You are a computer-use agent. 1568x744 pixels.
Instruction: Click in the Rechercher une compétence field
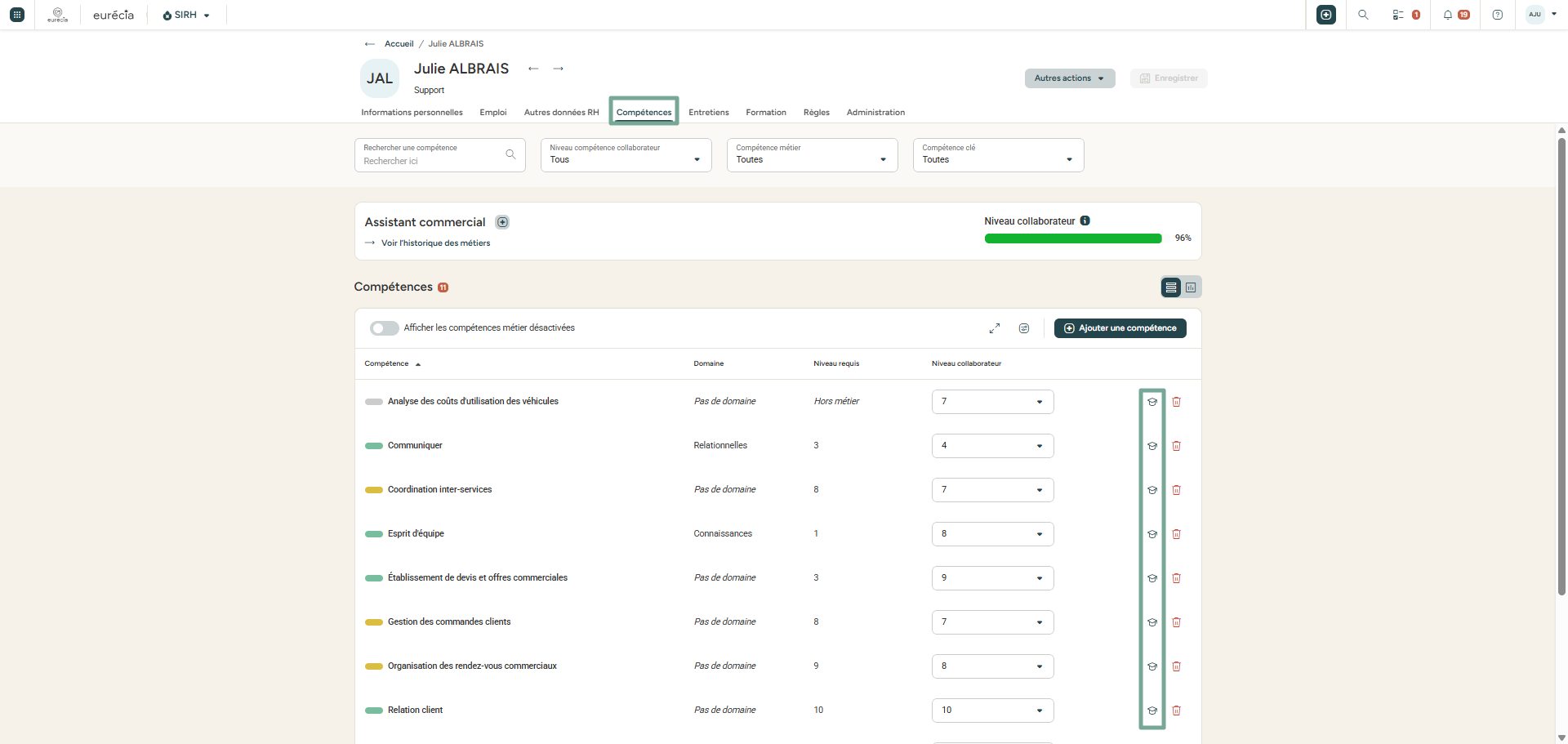click(x=440, y=155)
